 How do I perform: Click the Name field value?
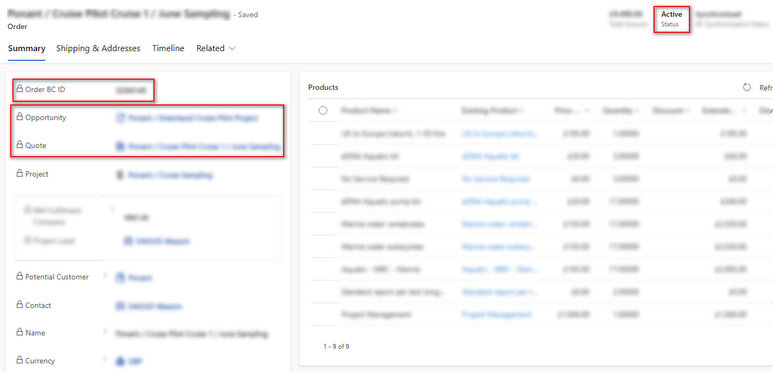click(x=192, y=334)
